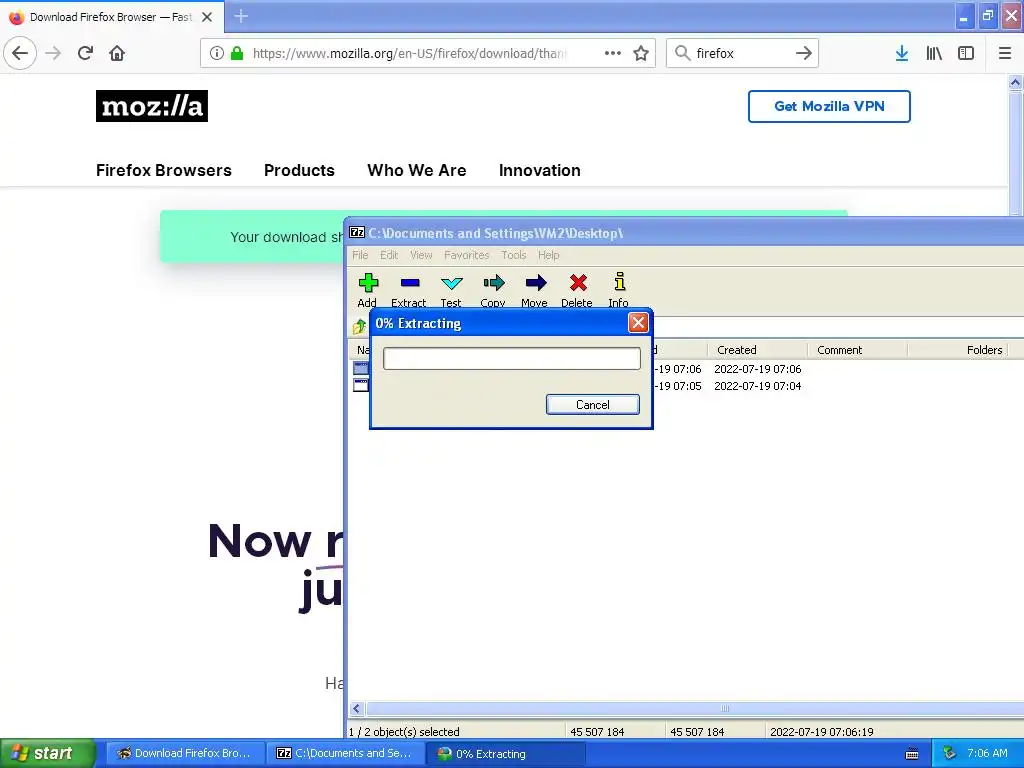Viewport: 1024px width, 768px height.
Task: Click the Test toolbar icon in 7-Zip
Action: point(451,283)
